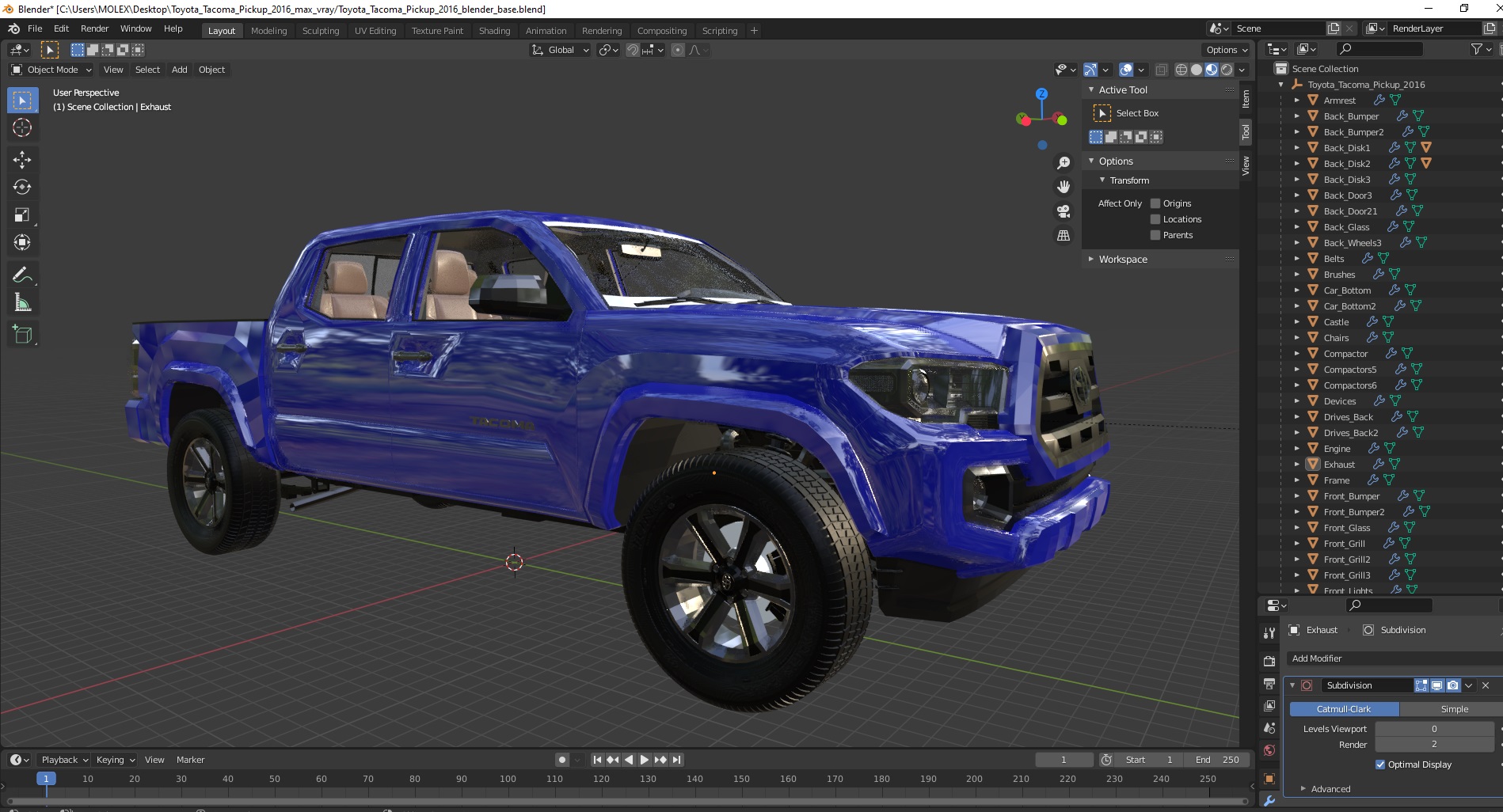The image size is (1503, 812).
Task: Select the Cursor tool in left toolbar
Action: coord(22,127)
